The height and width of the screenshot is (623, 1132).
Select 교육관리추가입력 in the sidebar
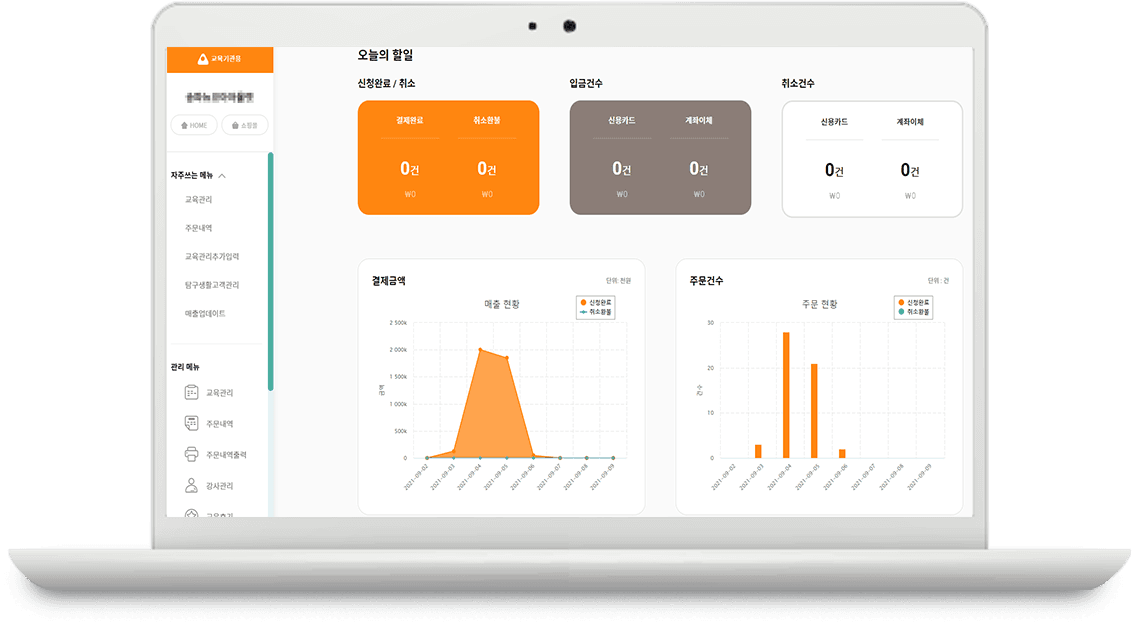point(211,257)
